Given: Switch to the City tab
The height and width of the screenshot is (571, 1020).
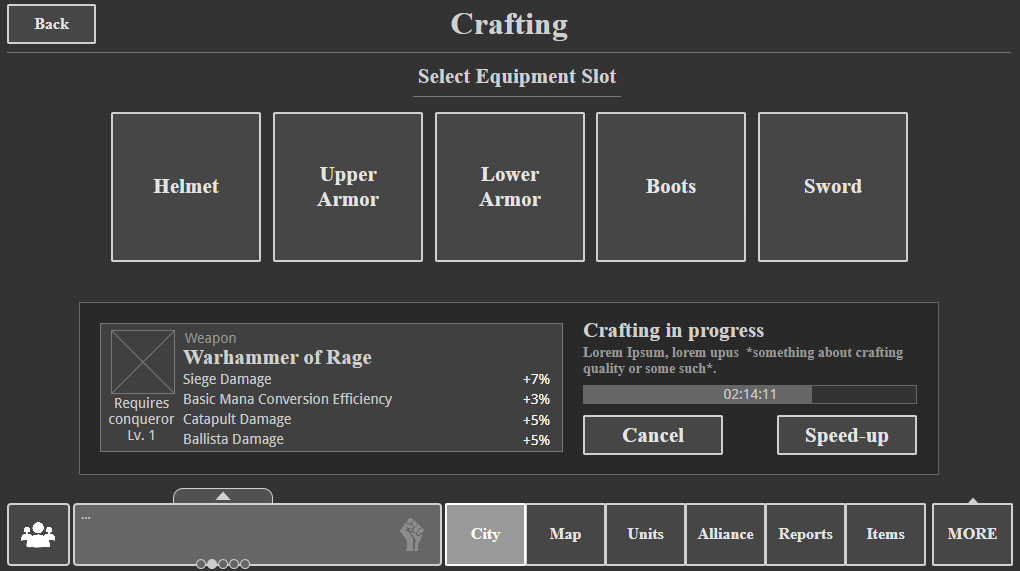Looking at the screenshot, I should coord(485,534).
